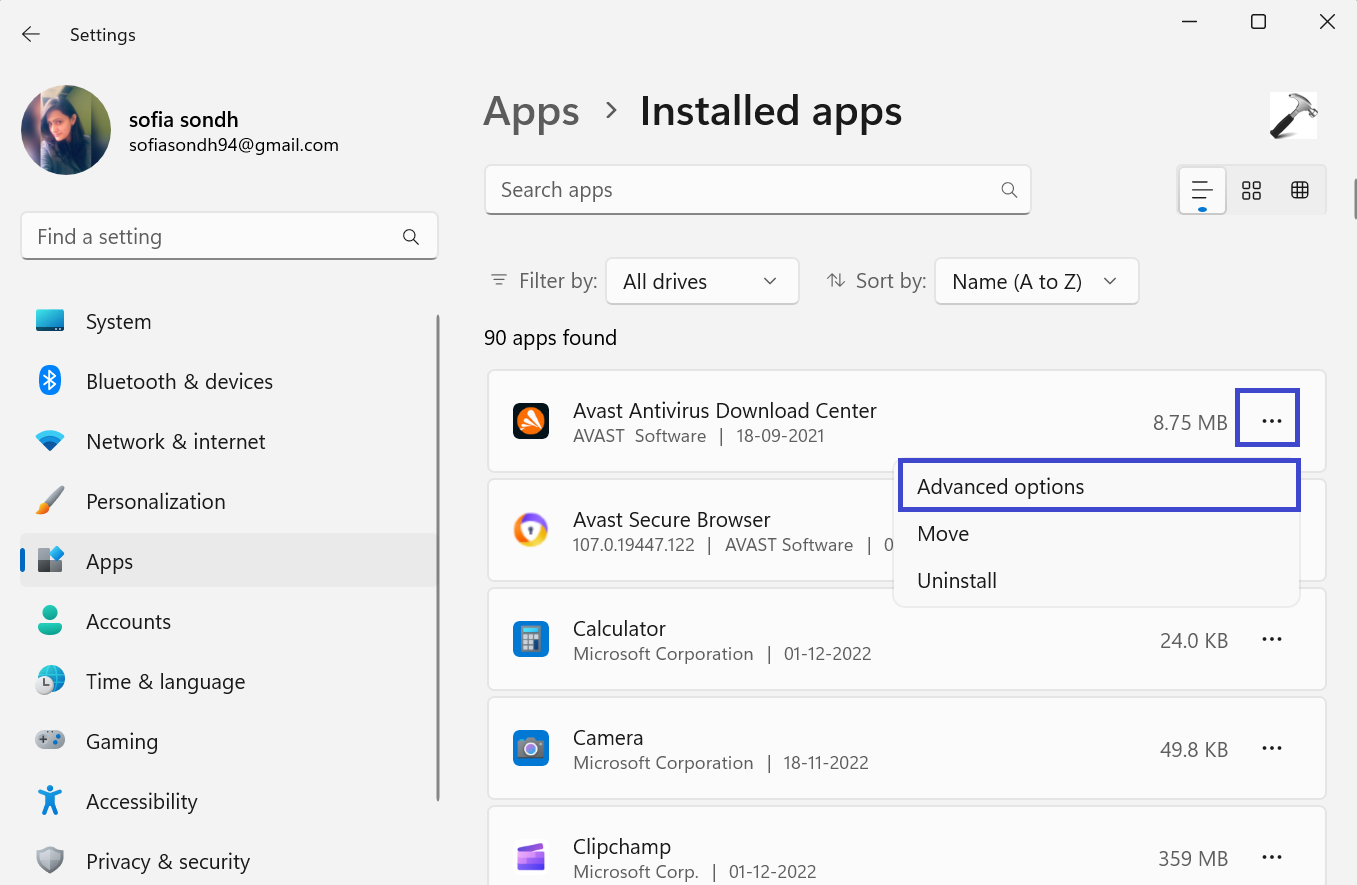
Task: Choose Uninstall from the context menu
Action: coord(957,581)
